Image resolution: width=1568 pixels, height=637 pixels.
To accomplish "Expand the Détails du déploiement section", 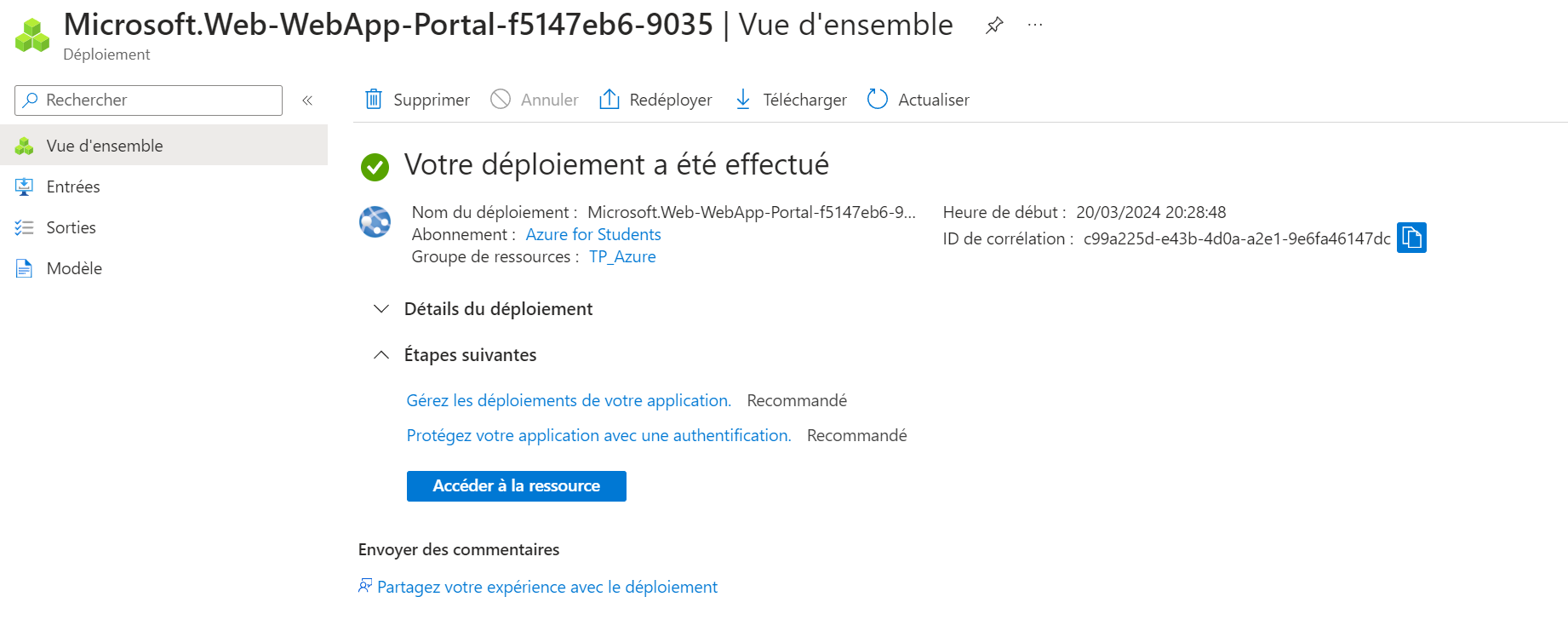I will click(381, 309).
